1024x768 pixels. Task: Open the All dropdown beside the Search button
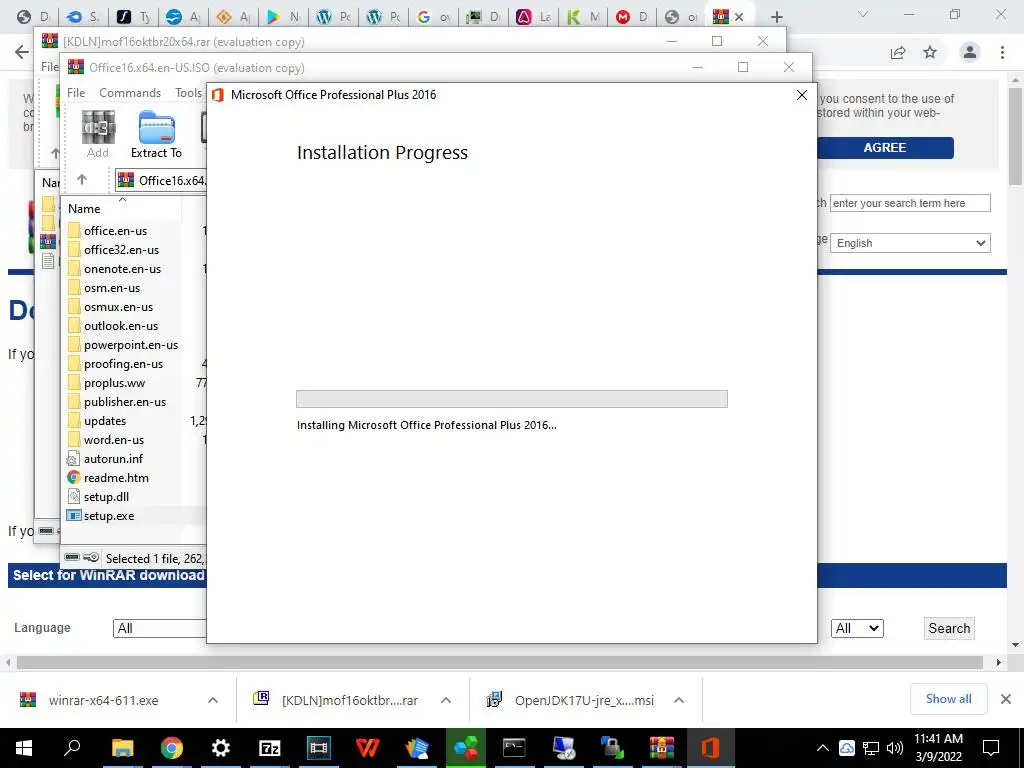coord(857,628)
